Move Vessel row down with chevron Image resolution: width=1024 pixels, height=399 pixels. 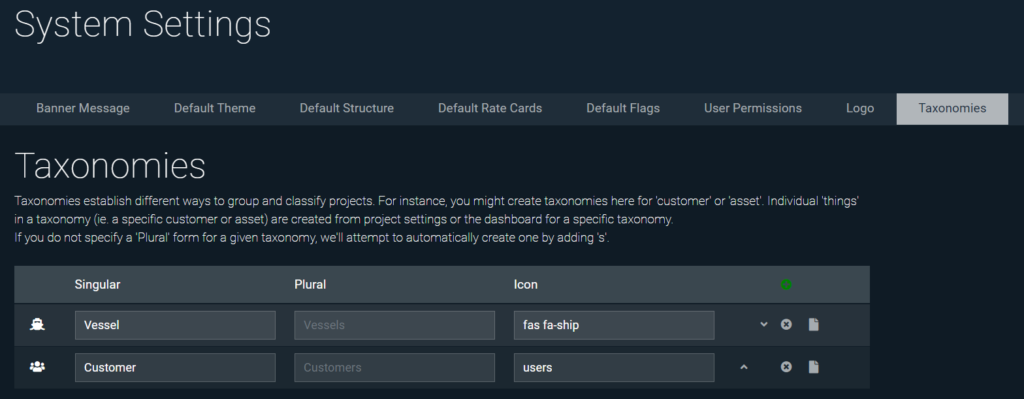[763, 325]
